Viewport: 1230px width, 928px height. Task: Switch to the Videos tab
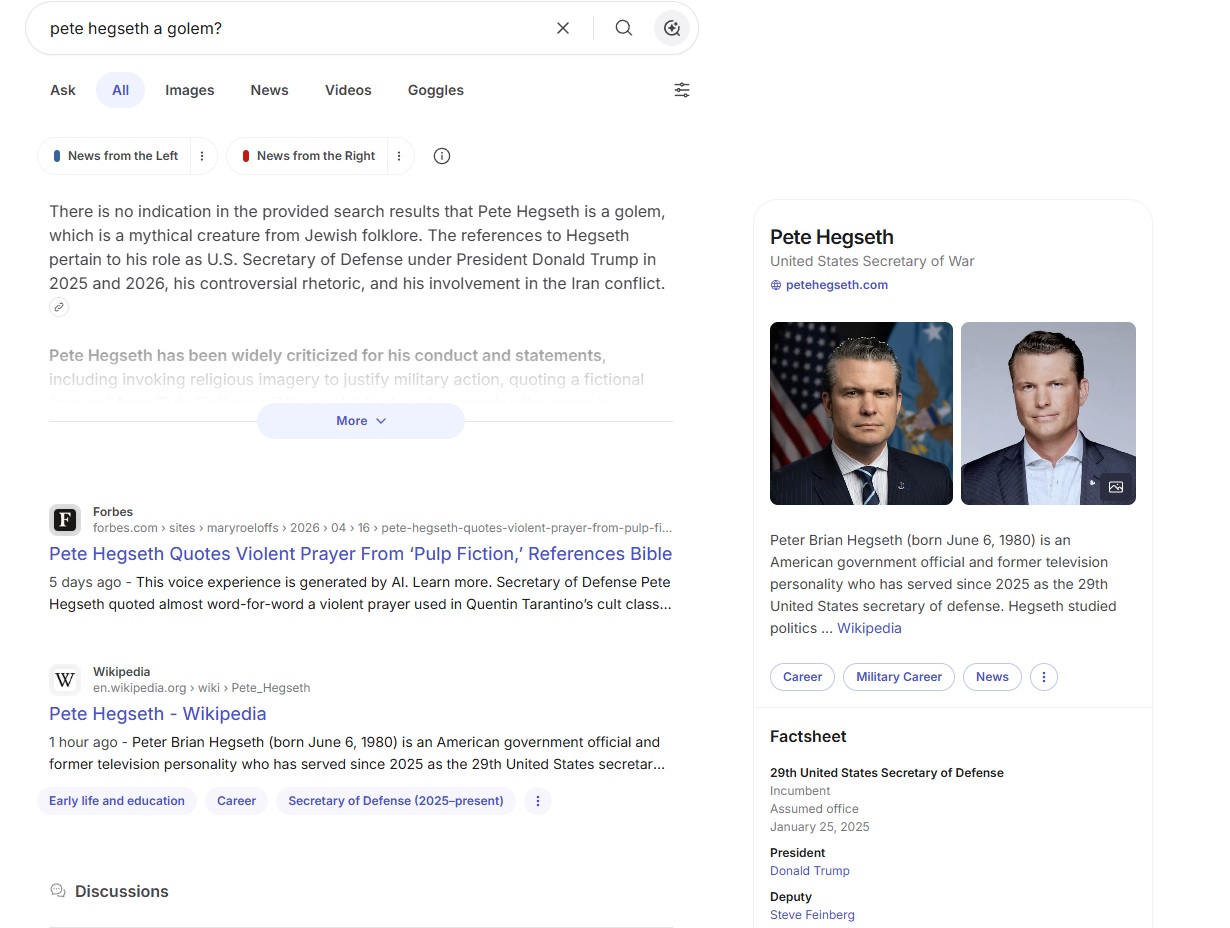(x=348, y=90)
